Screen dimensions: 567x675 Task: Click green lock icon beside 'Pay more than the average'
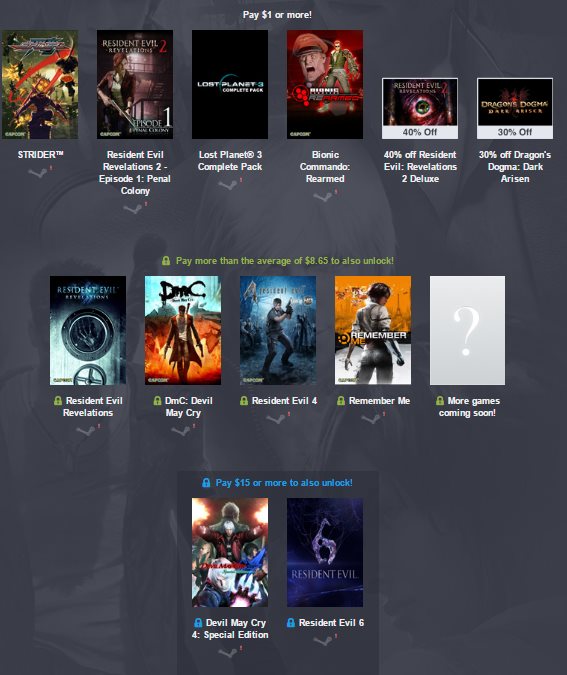point(166,260)
